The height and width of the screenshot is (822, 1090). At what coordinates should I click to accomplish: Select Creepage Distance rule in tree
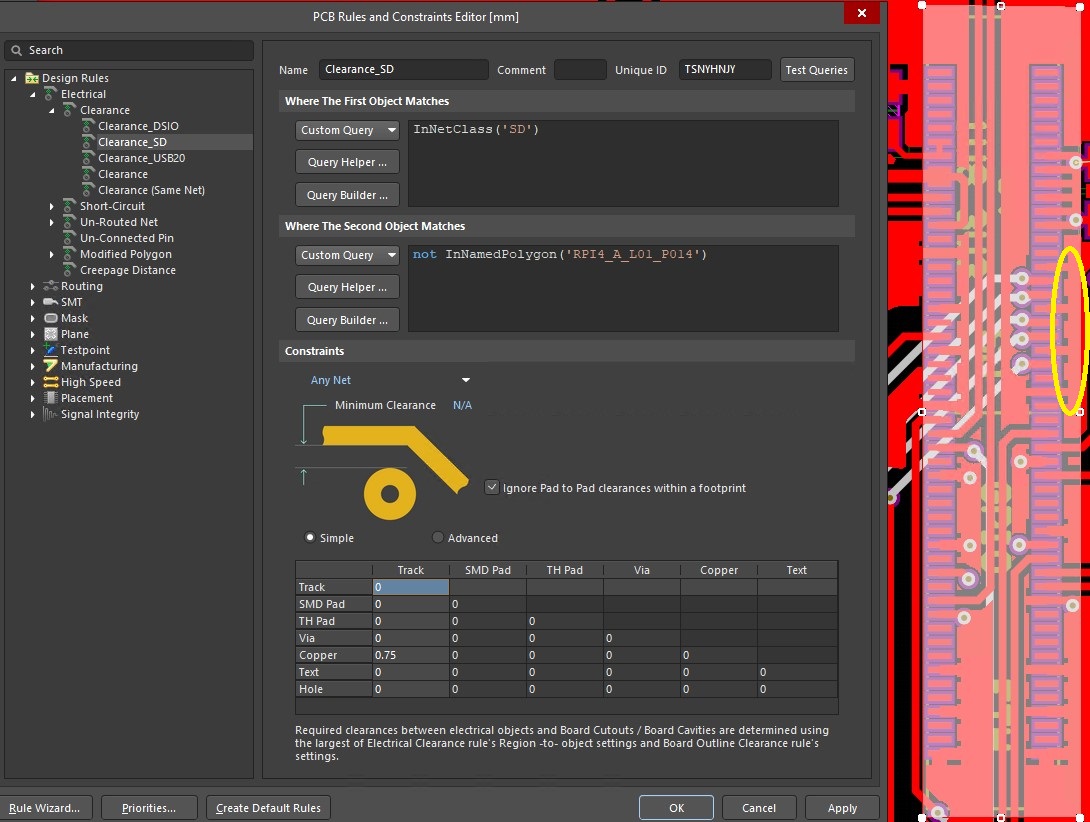tap(127, 270)
